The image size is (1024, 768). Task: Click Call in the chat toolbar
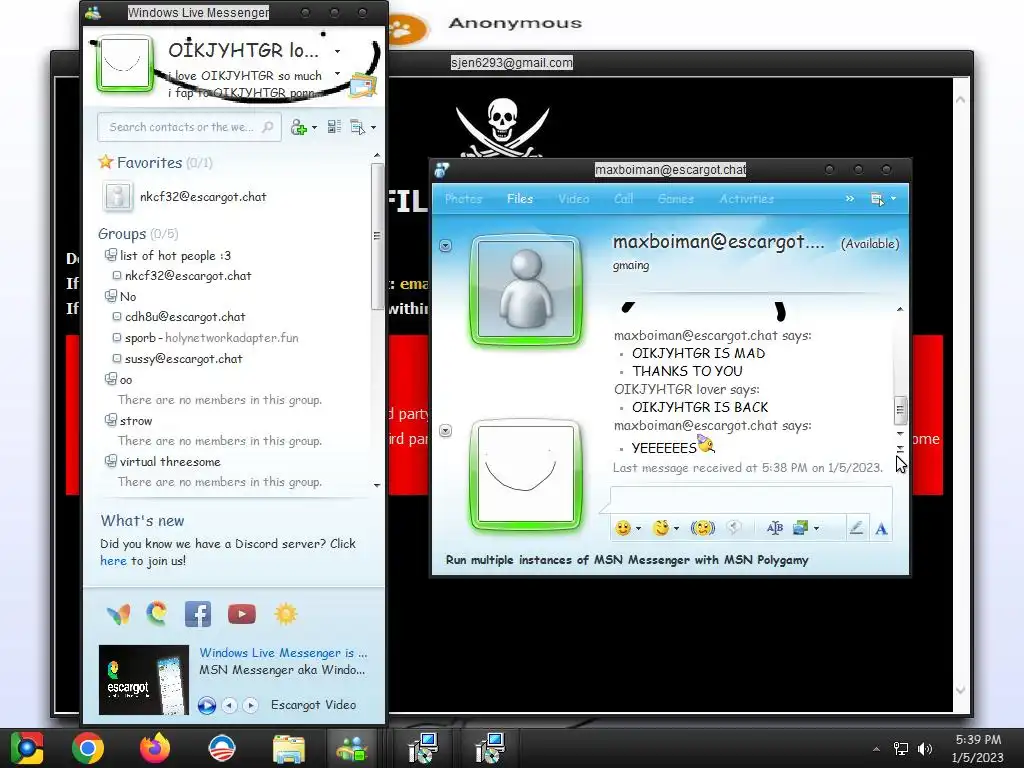pos(623,199)
